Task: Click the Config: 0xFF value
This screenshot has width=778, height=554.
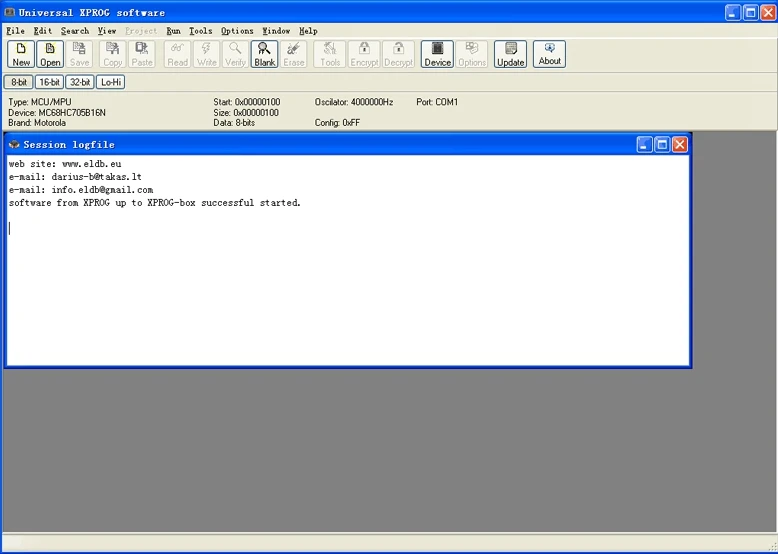Action: coord(337,123)
